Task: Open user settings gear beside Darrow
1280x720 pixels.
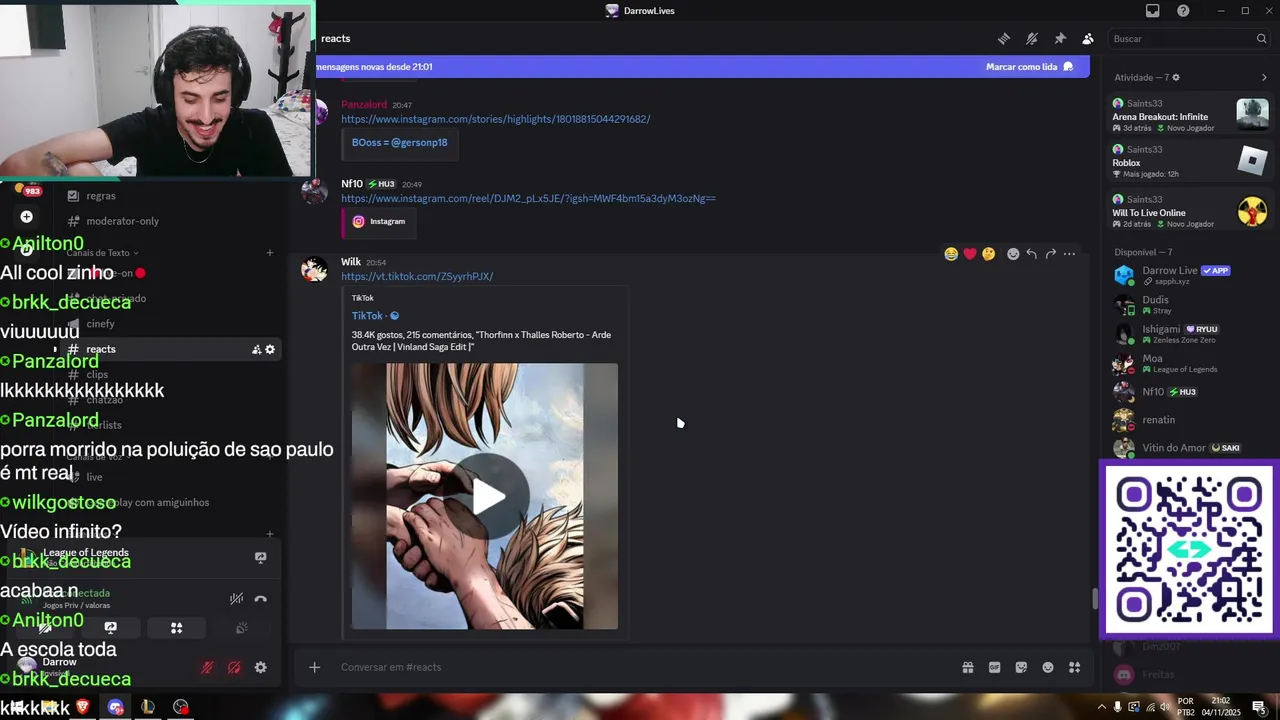Action: pyautogui.click(x=261, y=667)
